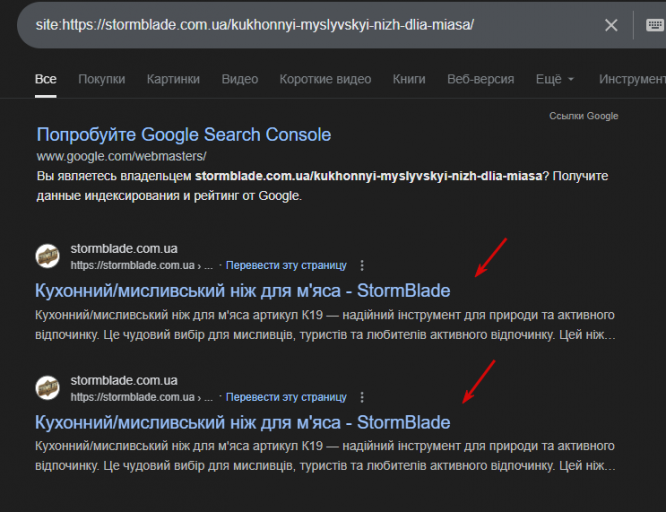
Task: Open the Инструменты search tools
Action: (x=632, y=79)
